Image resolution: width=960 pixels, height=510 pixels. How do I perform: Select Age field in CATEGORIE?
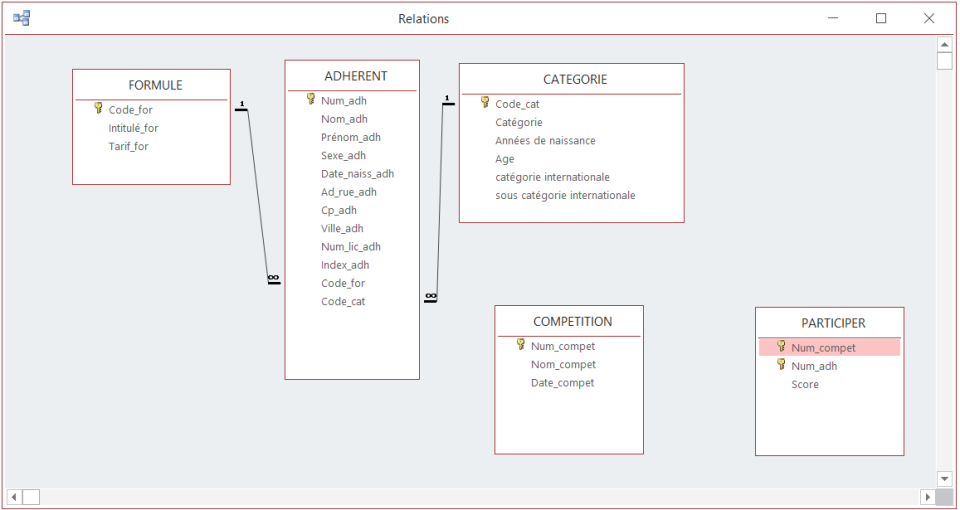pos(504,159)
